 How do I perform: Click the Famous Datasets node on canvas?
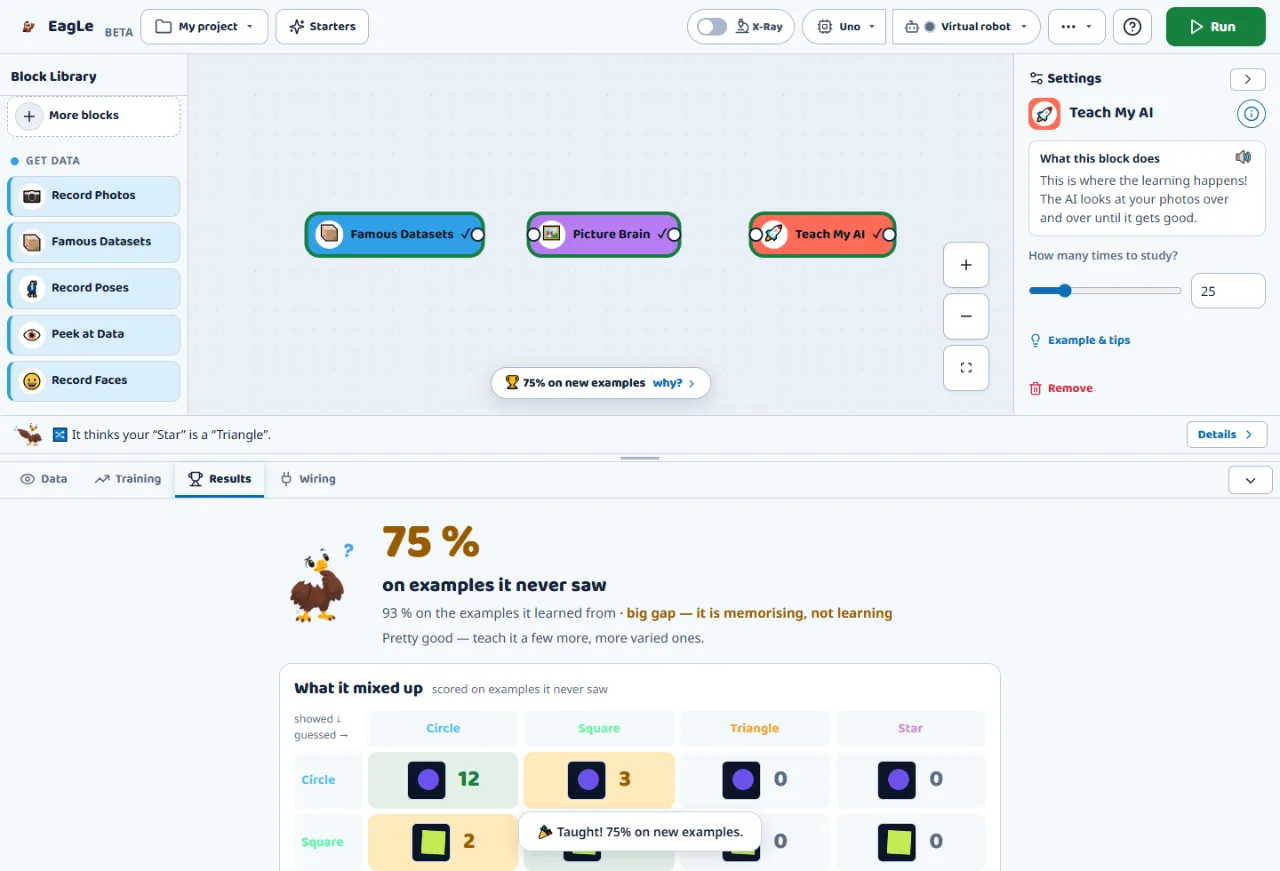coord(395,234)
